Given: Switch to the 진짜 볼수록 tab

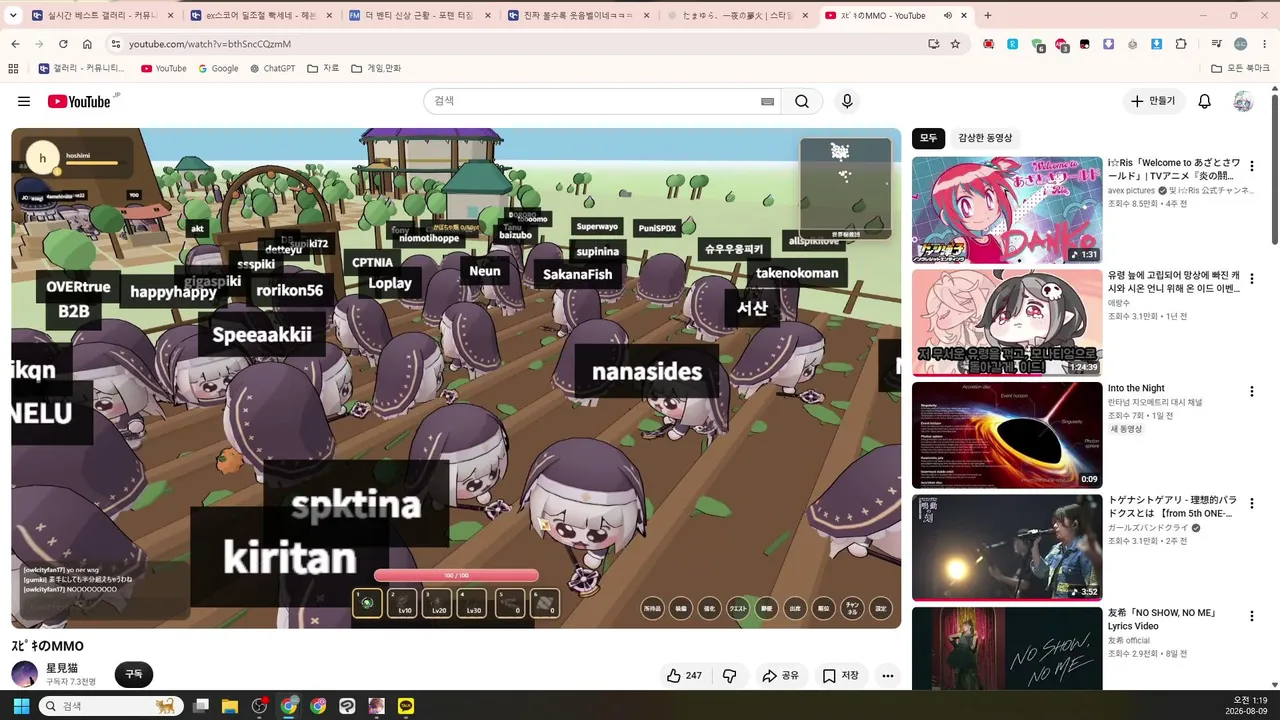Looking at the screenshot, I should pos(579,16).
